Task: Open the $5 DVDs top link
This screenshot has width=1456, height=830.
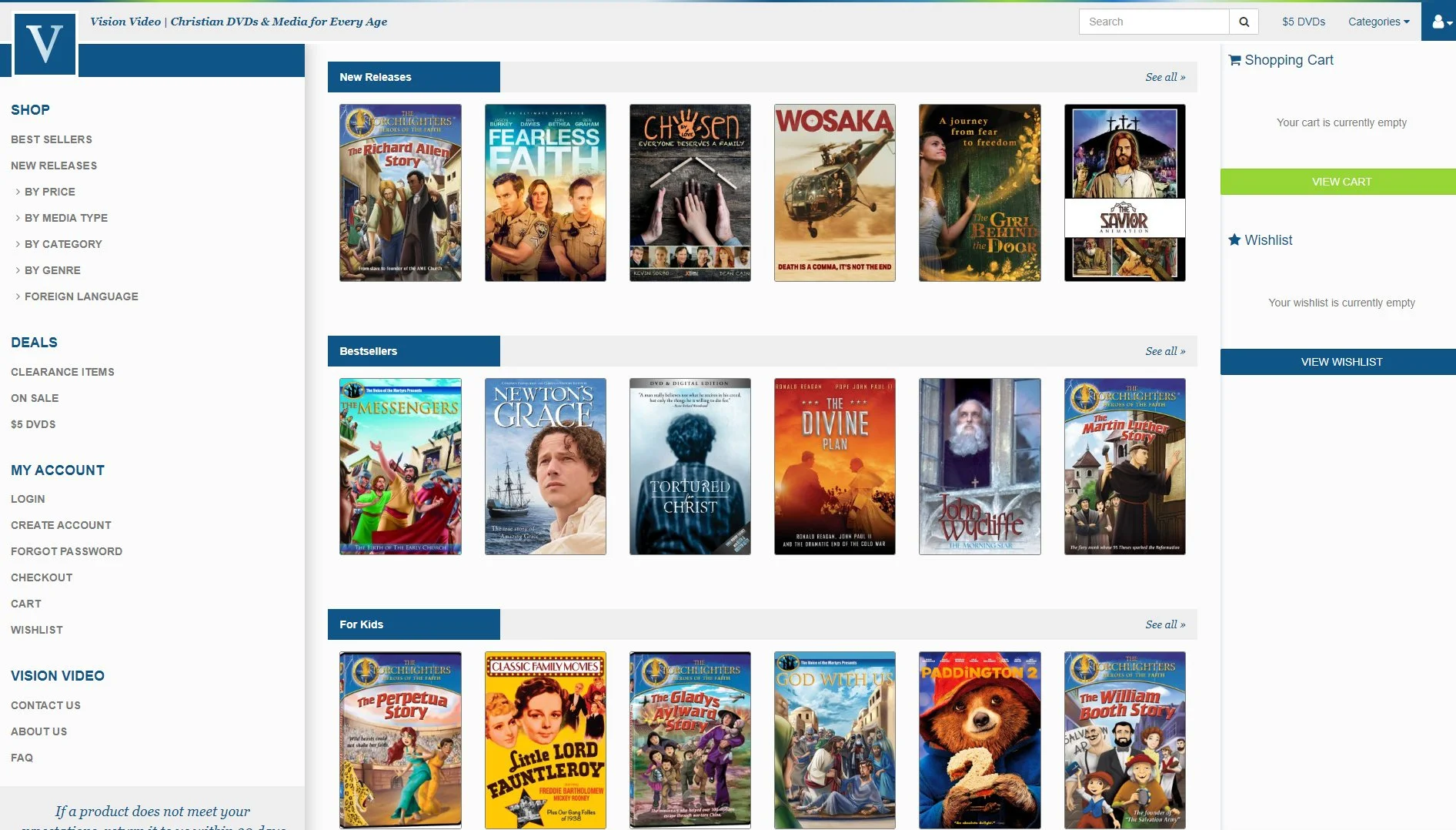Action: (1304, 22)
